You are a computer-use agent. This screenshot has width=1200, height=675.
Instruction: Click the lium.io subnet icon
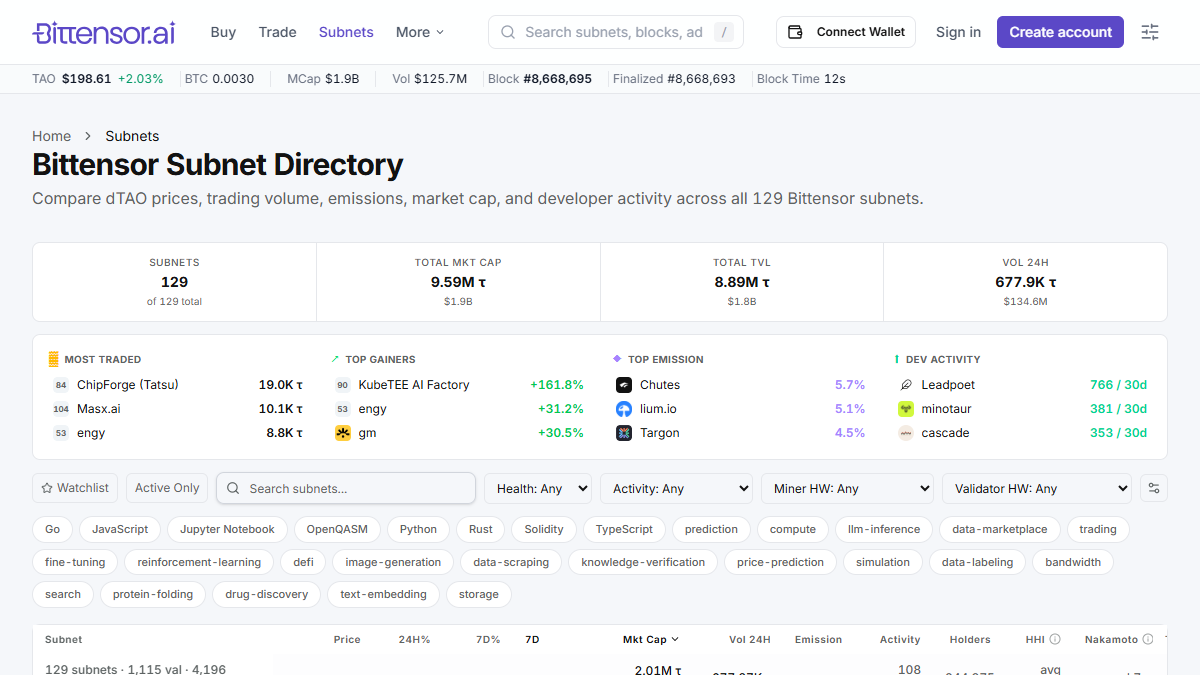click(624, 409)
